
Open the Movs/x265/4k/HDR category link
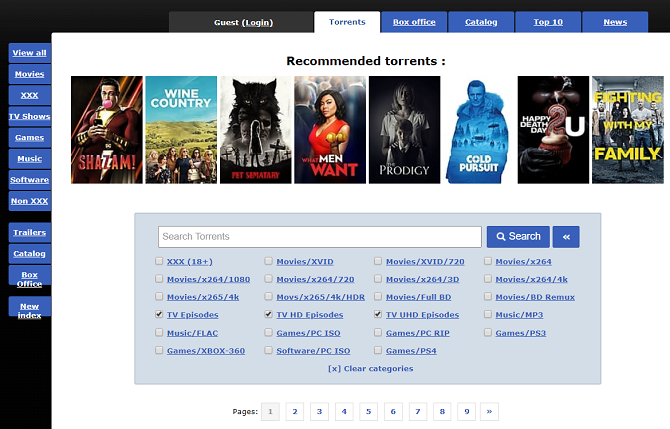[320, 297]
